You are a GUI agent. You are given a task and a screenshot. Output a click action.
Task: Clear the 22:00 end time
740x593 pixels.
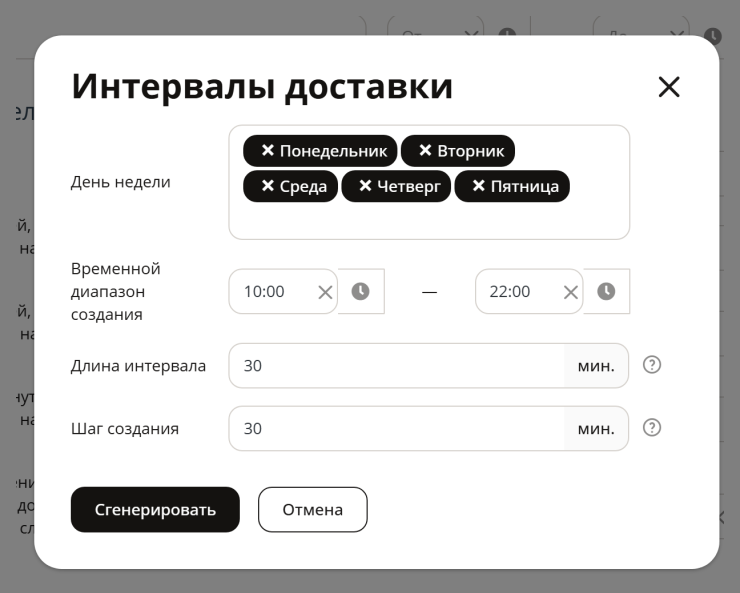pos(571,292)
